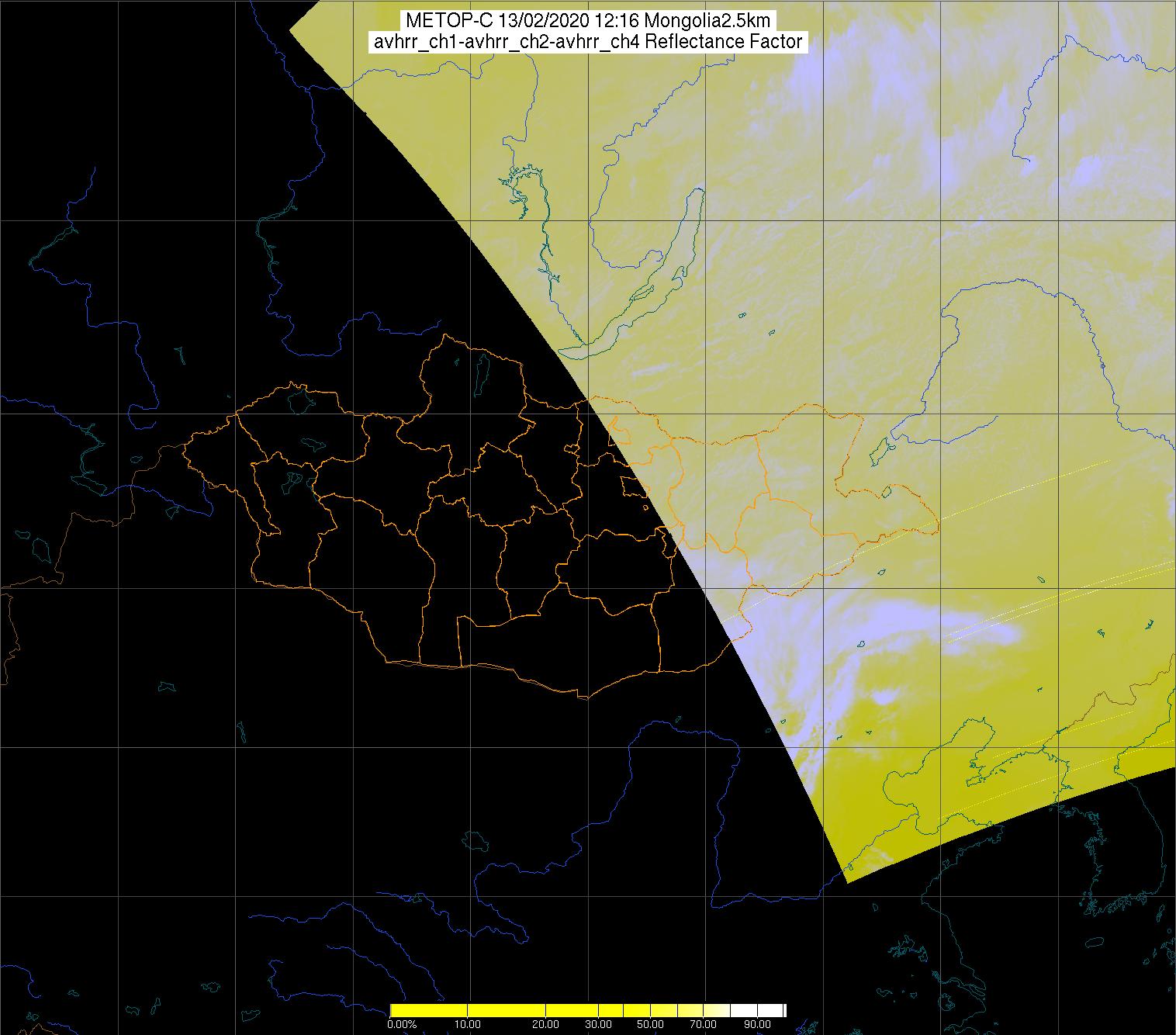
Task: Click the '90.00' colorbar label
Action: [756, 1024]
